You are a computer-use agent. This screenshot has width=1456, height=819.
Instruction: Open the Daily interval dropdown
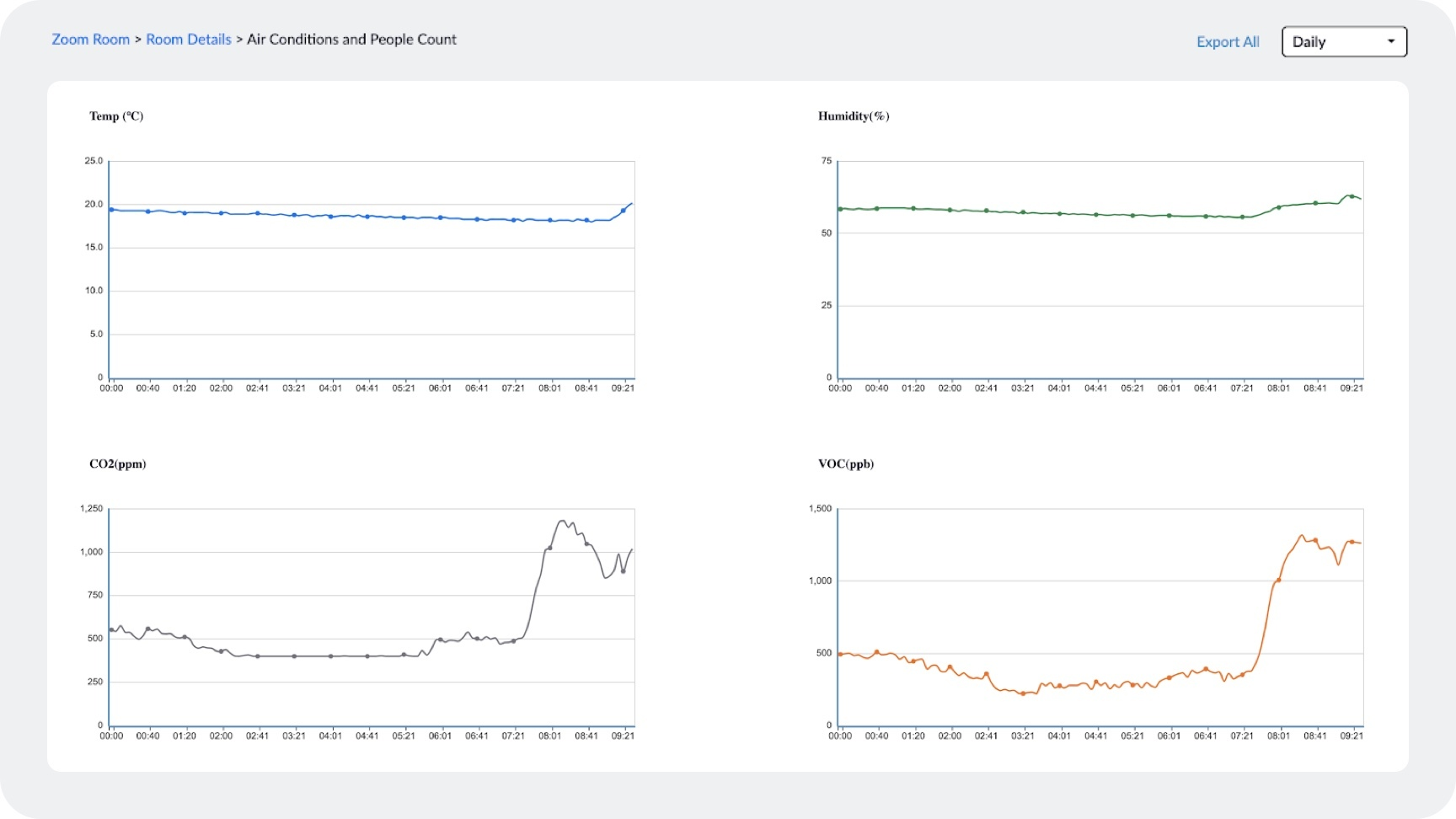tap(1344, 42)
